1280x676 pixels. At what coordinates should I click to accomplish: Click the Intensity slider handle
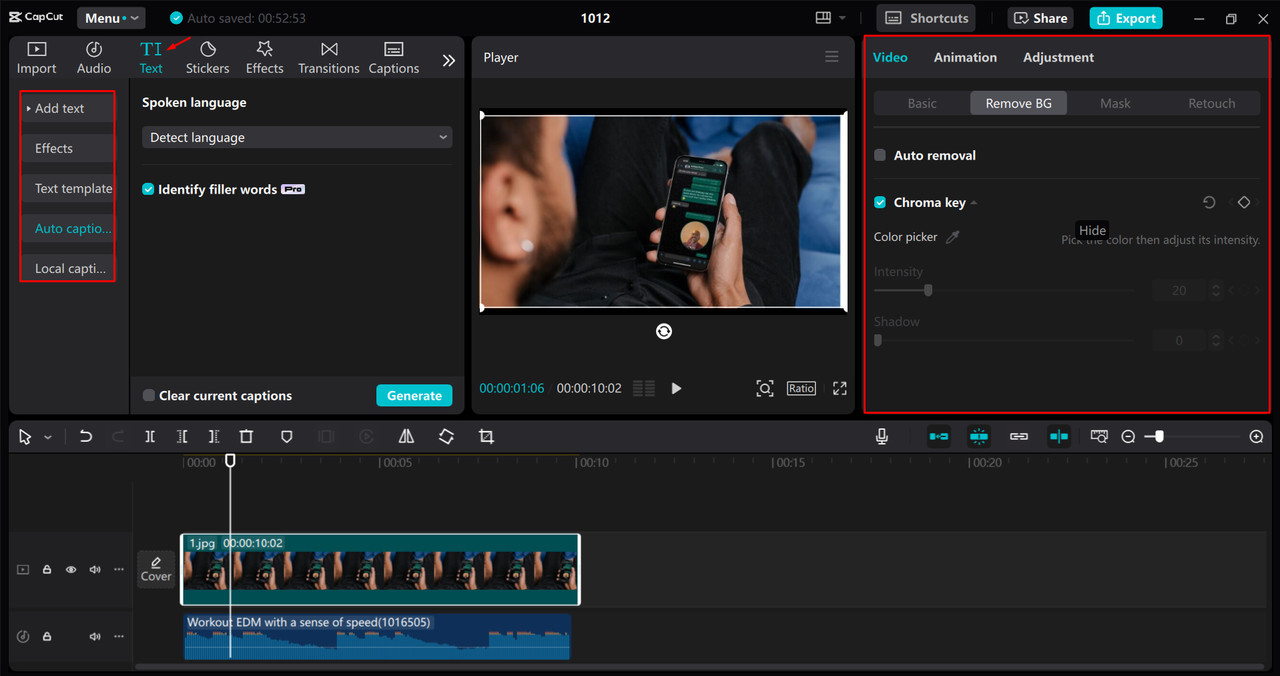[x=928, y=290]
